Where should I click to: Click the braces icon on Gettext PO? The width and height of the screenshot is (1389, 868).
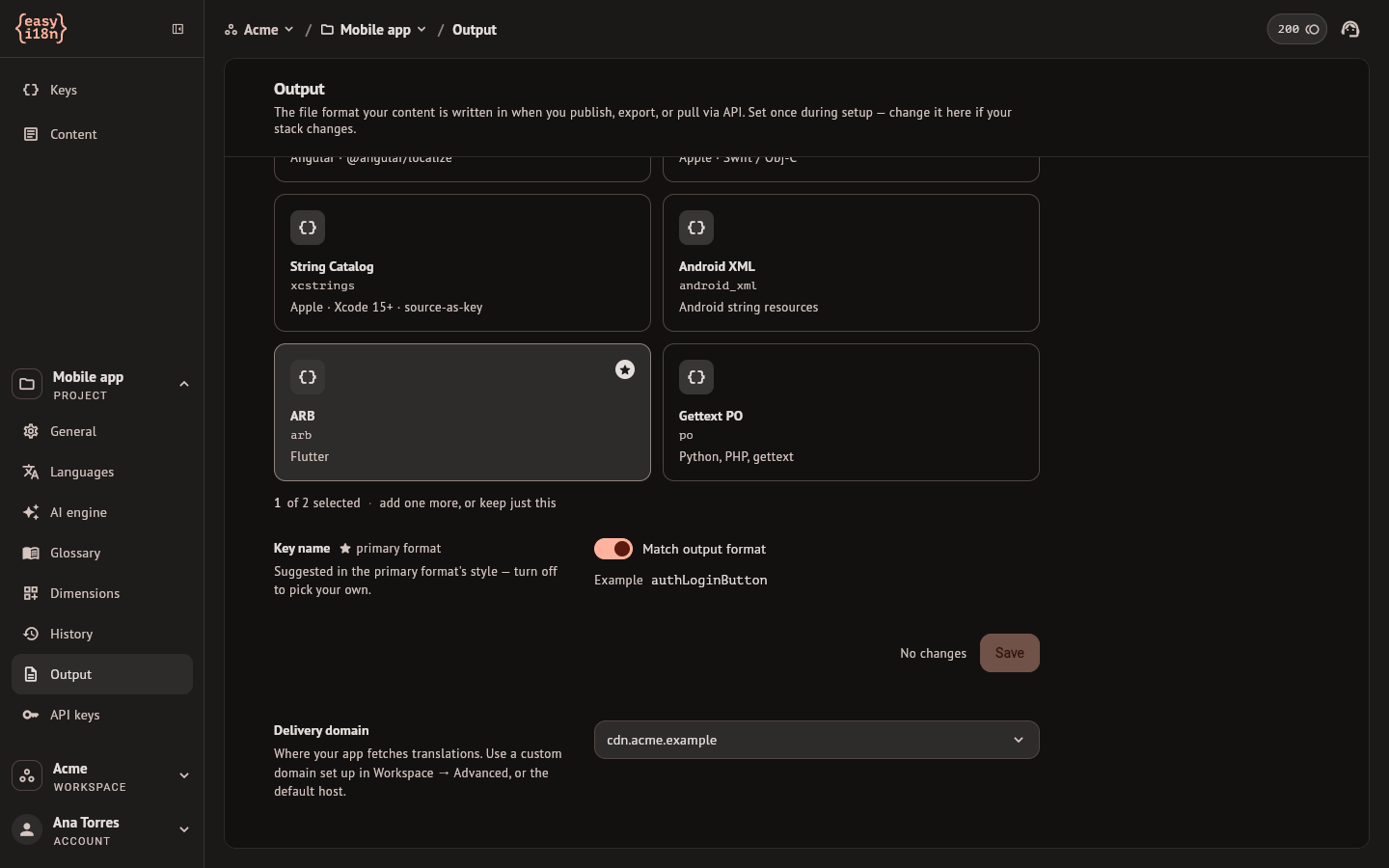click(x=696, y=377)
